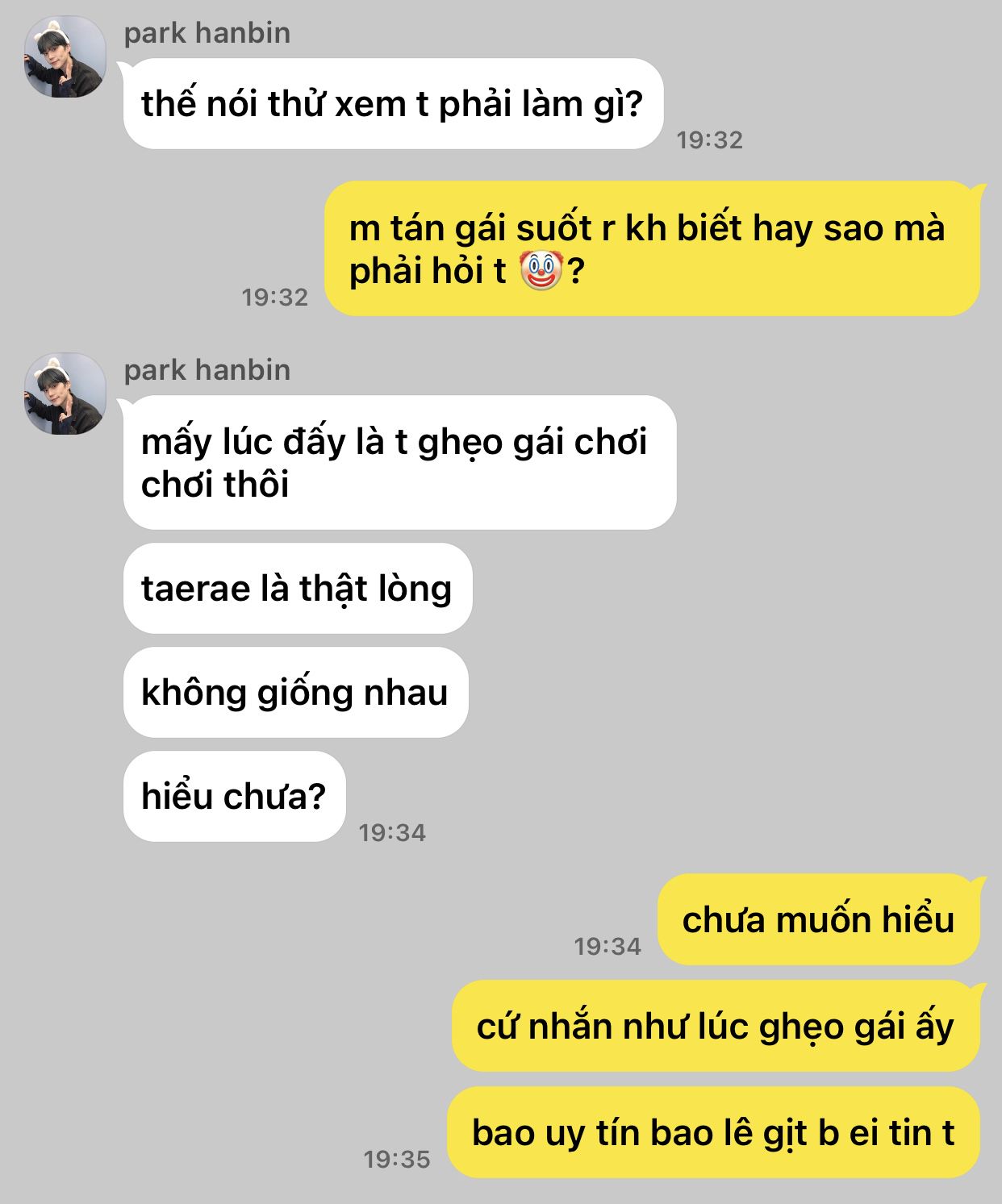Tap the 19:32 timestamp beside the first message
This screenshot has height=1204, width=1002.
pyautogui.click(x=709, y=140)
